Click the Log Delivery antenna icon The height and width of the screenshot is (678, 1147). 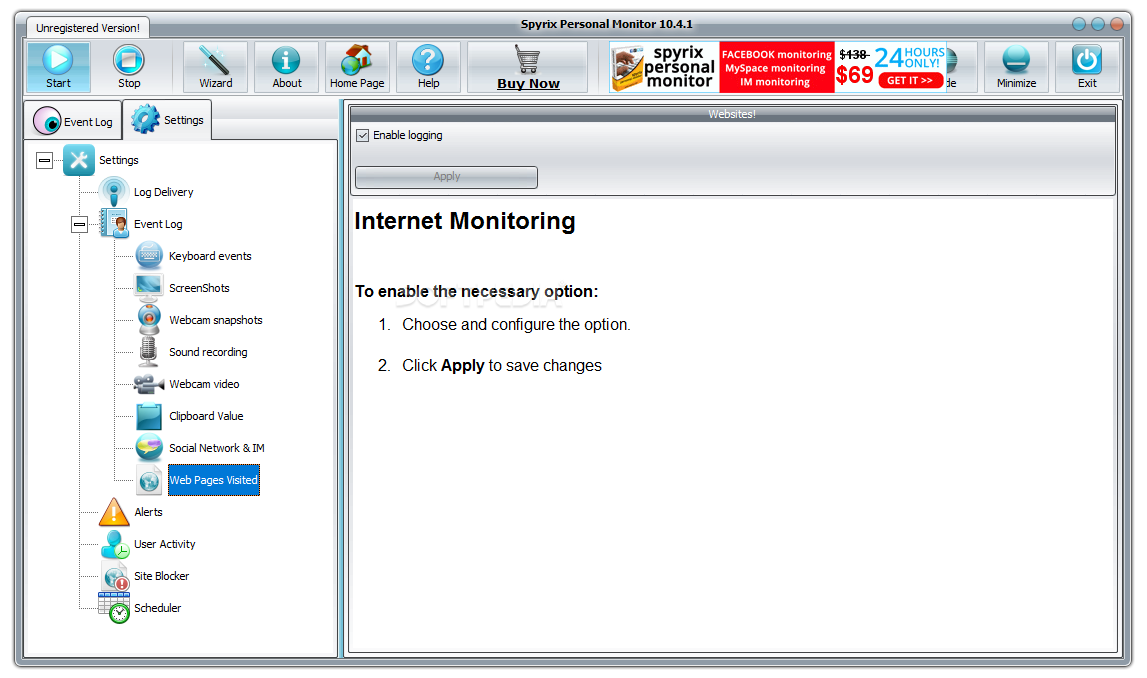(x=114, y=192)
